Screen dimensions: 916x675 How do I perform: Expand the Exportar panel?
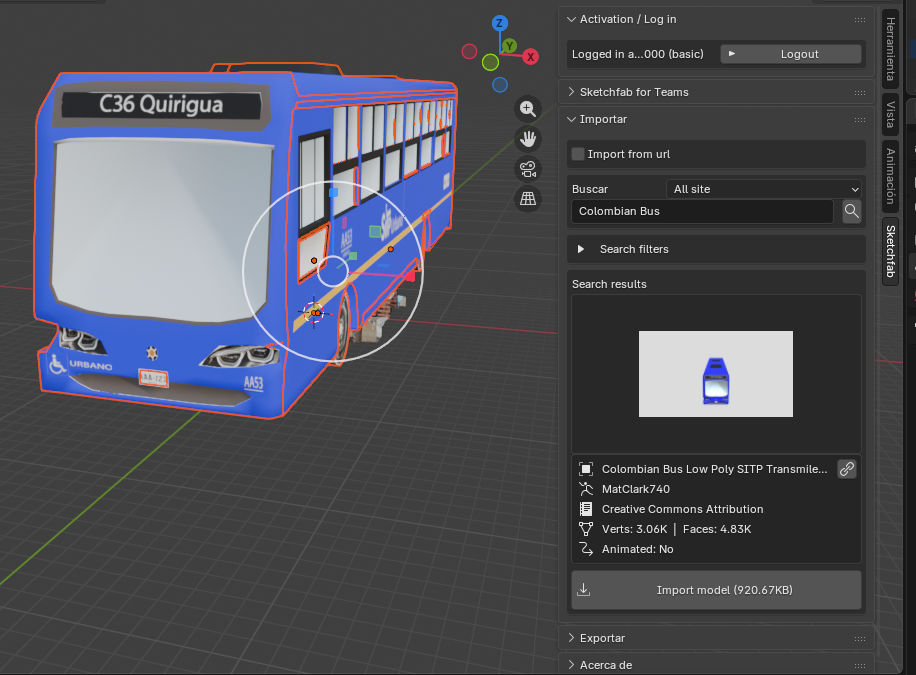click(602, 638)
